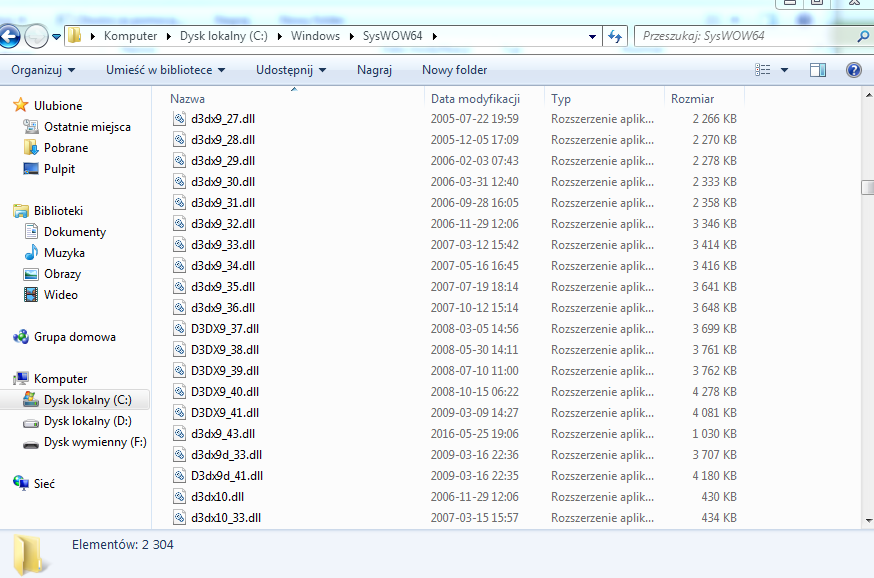Click the d3dx9_36.dll file icon
This screenshot has height=578, width=874.
179,308
